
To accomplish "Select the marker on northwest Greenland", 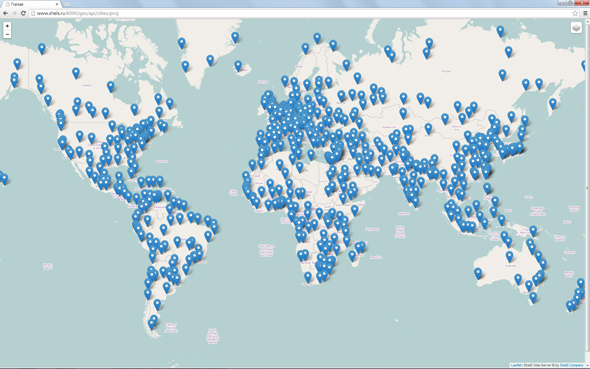I will click(x=182, y=43).
